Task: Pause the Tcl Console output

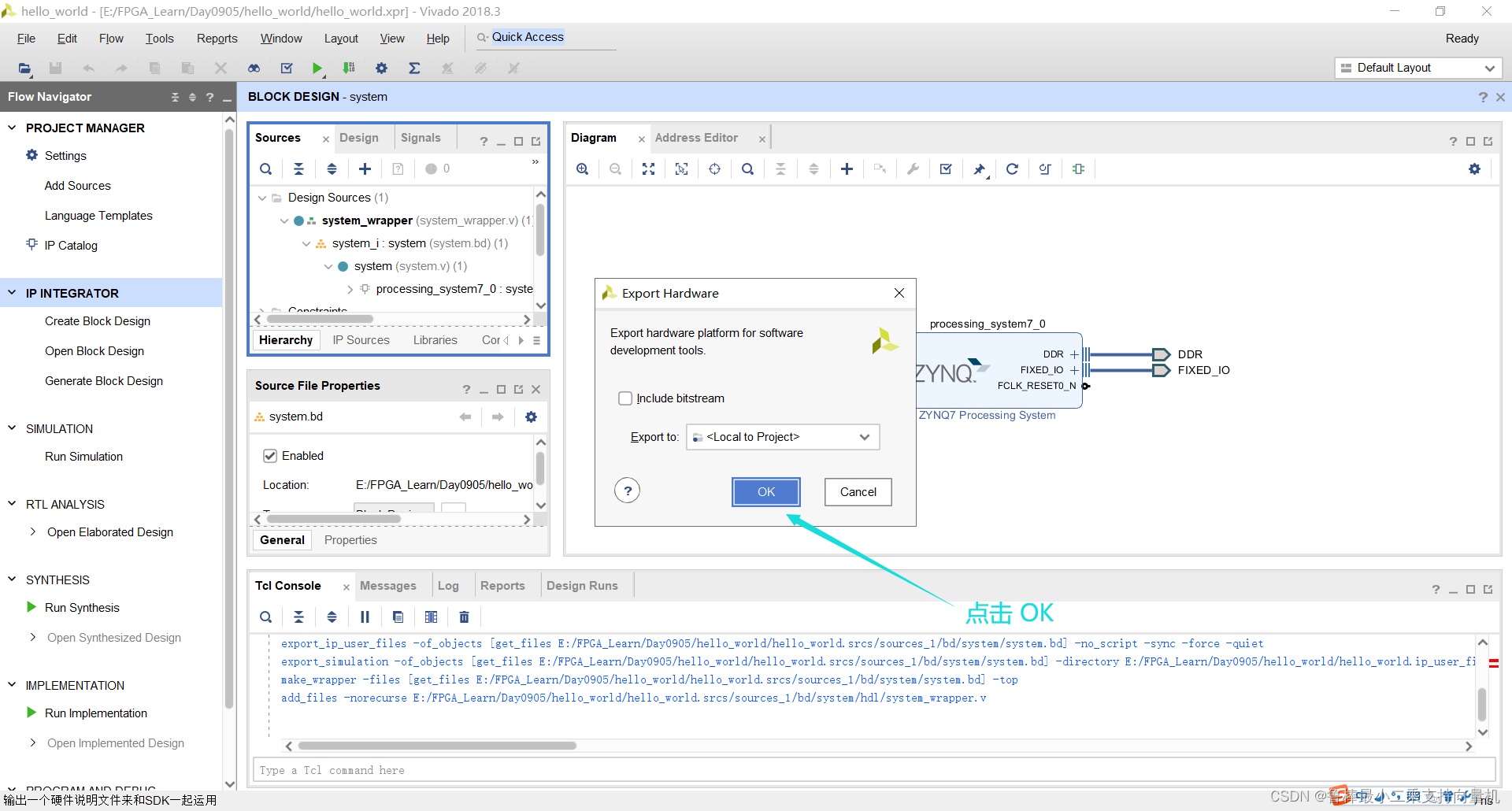Action: coord(365,617)
